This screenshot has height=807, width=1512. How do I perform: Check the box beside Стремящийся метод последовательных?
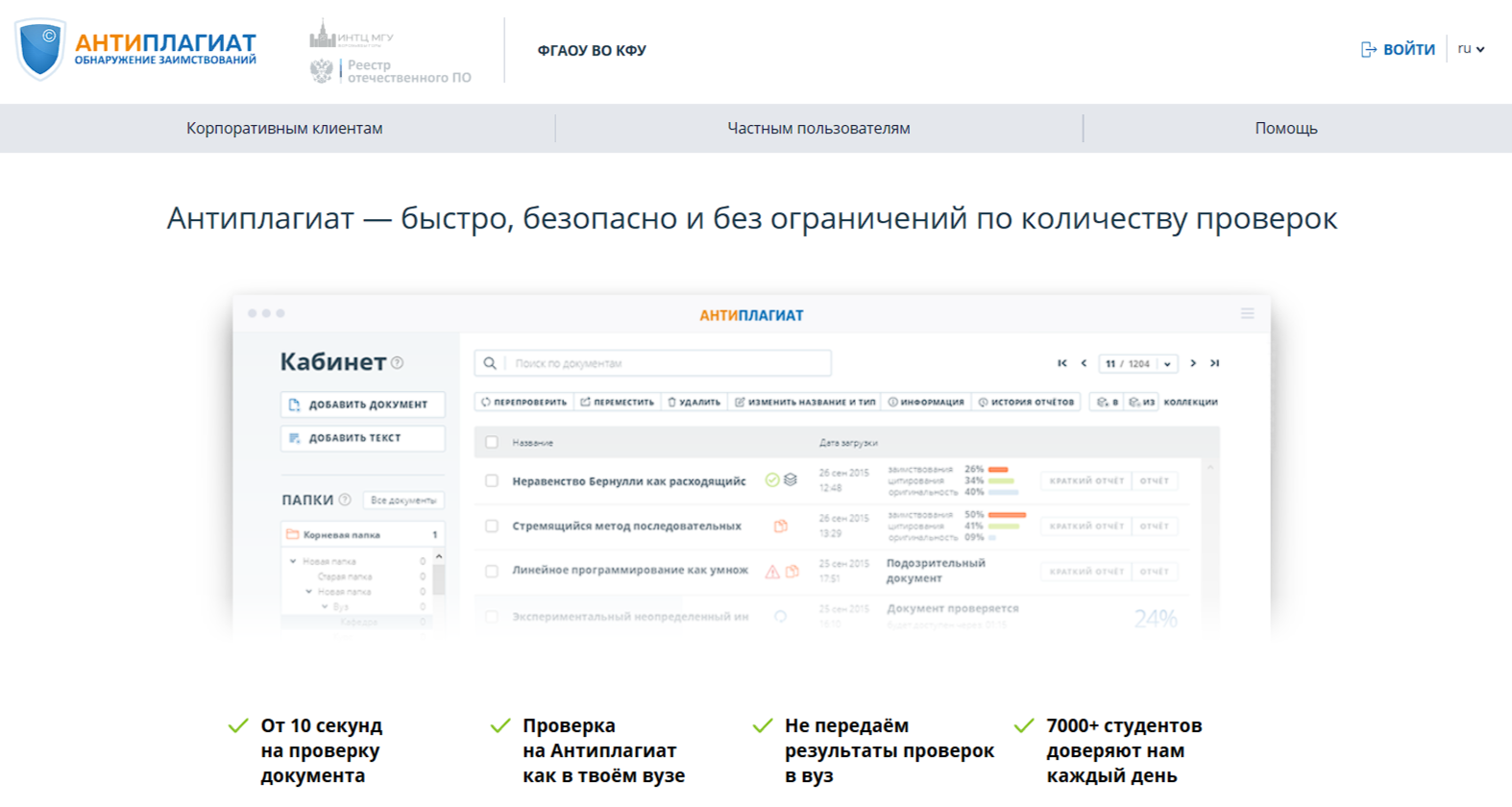tap(492, 526)
